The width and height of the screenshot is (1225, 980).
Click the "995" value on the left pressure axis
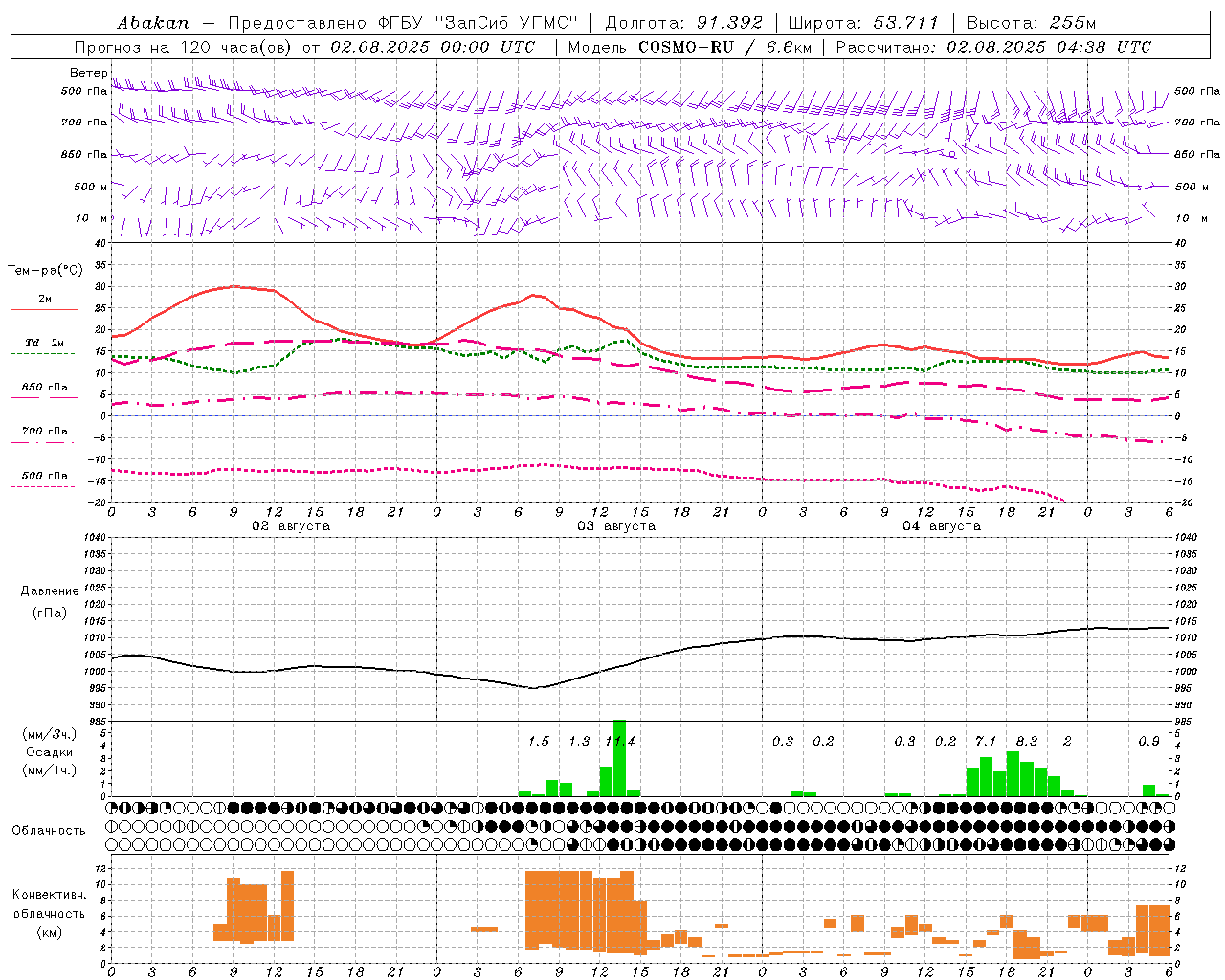tap(97, 688)
